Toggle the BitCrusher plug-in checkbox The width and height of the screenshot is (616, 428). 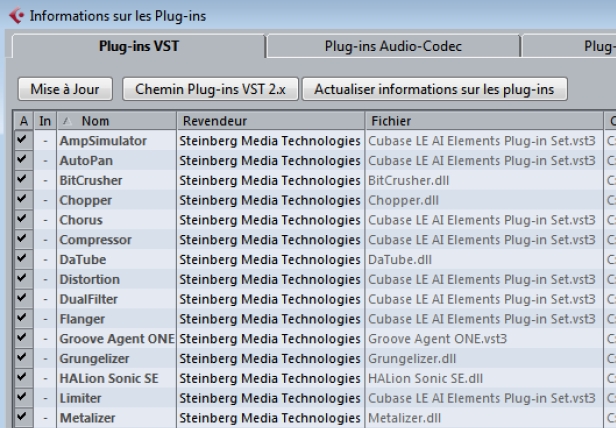pos(22,180)
